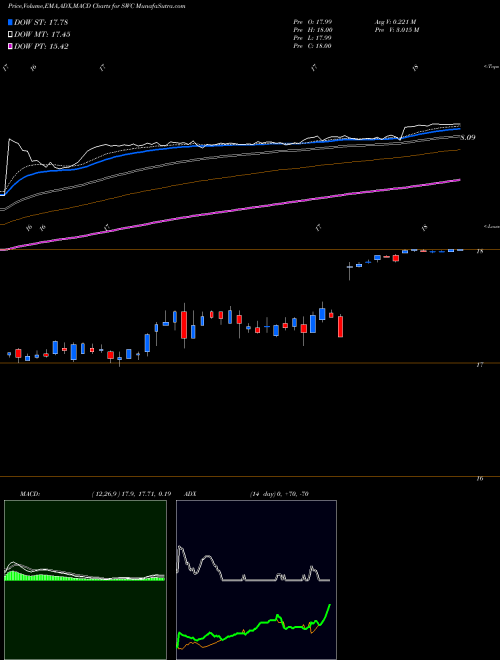Select the 'DOW PT: 15.42' legend text
This screenshot has width=500, height=660.
[x=41, y=46]
